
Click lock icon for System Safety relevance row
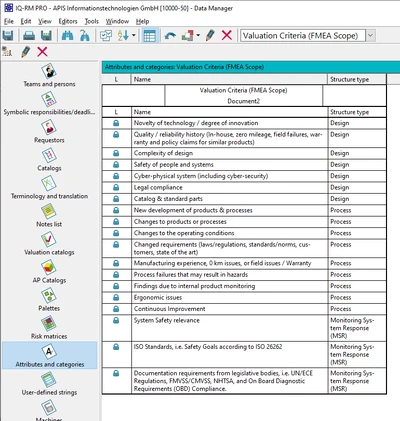(116, 320)
